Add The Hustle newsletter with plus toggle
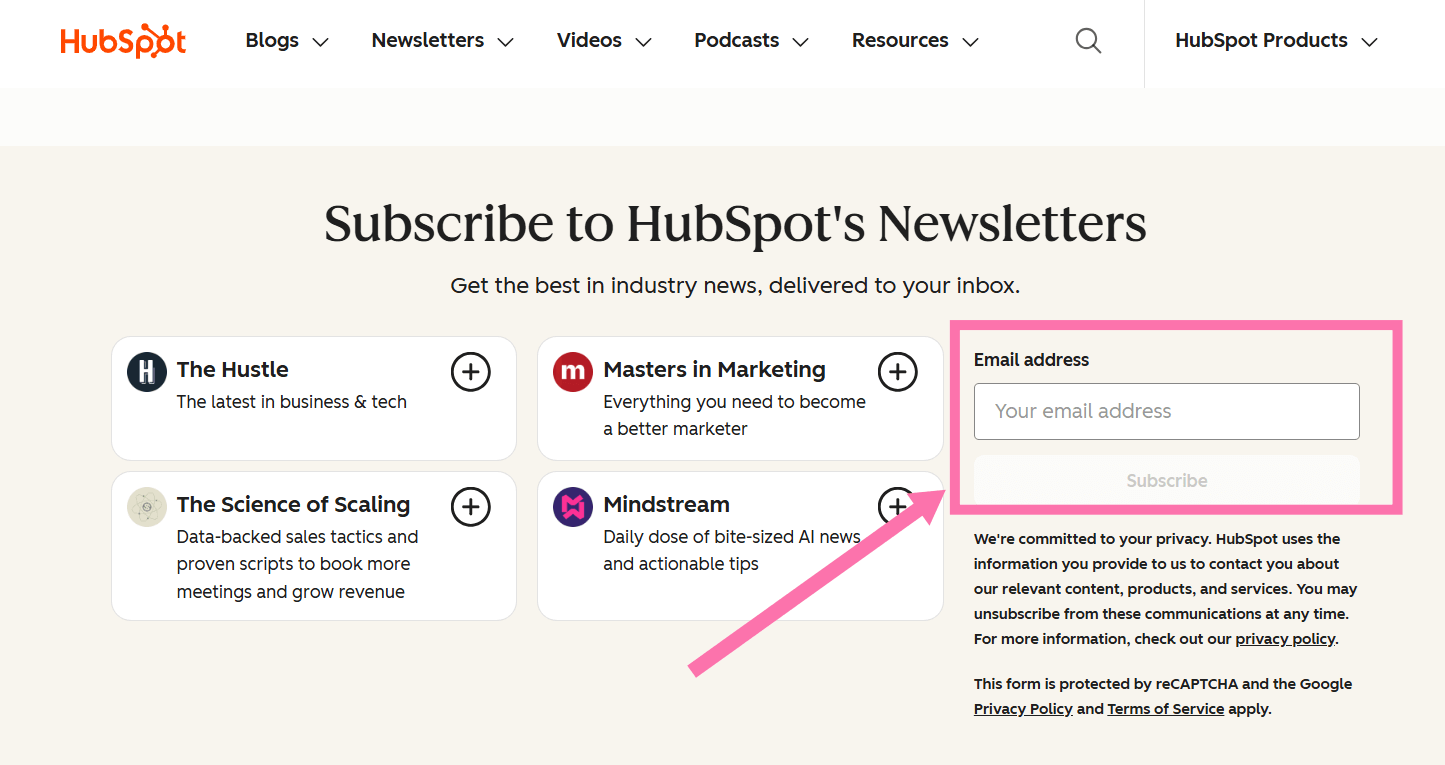 [471, 372]
